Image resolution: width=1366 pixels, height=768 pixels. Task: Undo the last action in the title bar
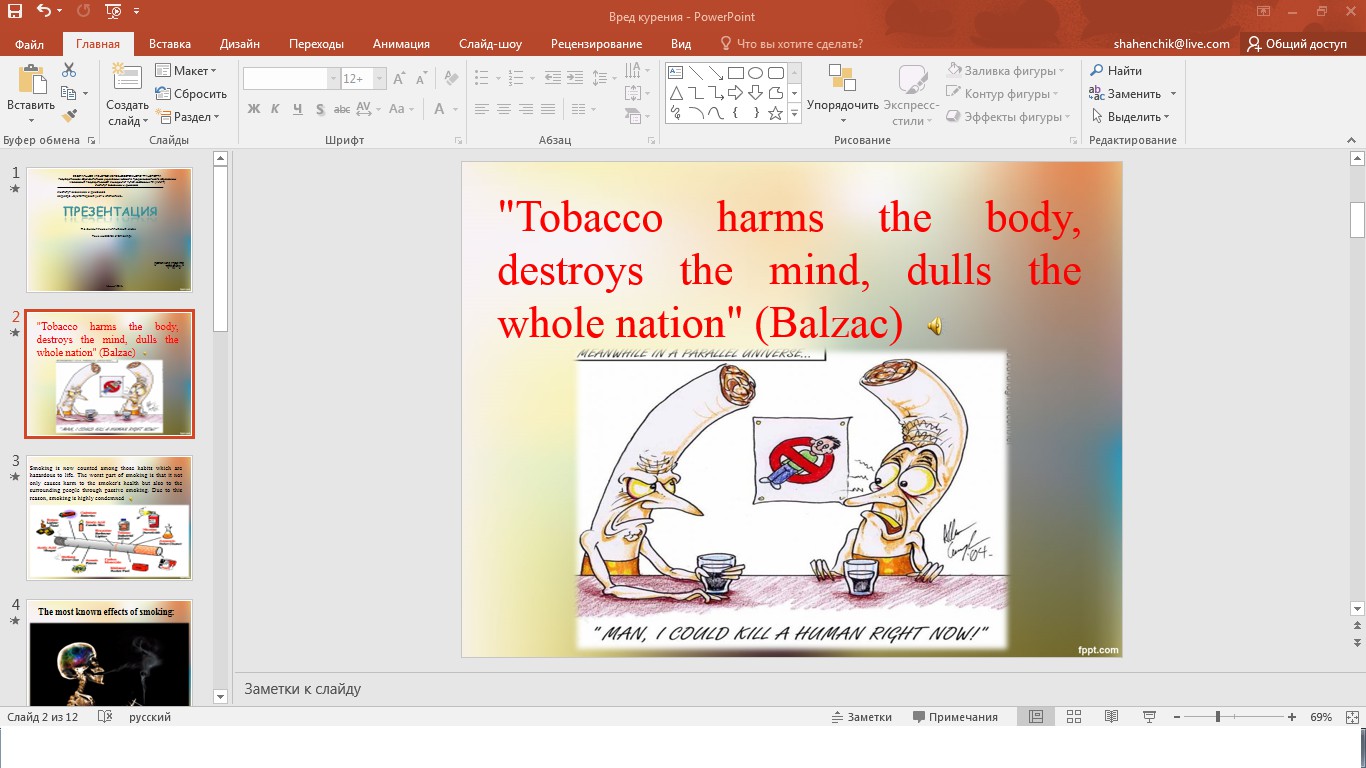pos(44,12)
